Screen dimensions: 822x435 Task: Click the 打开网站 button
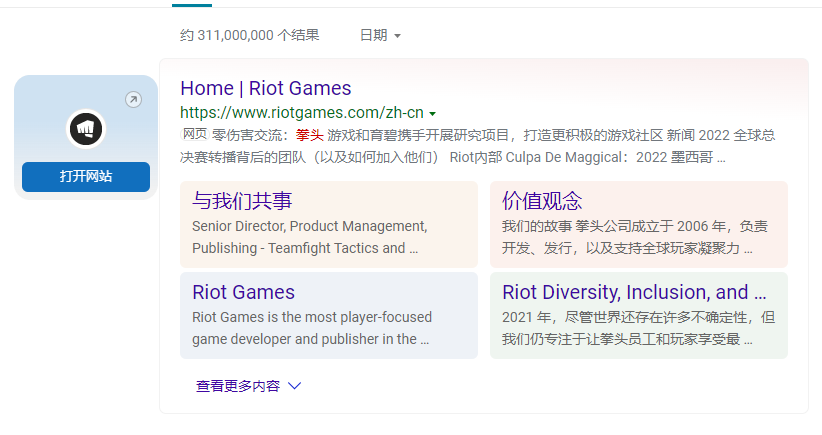pos(86,177)
